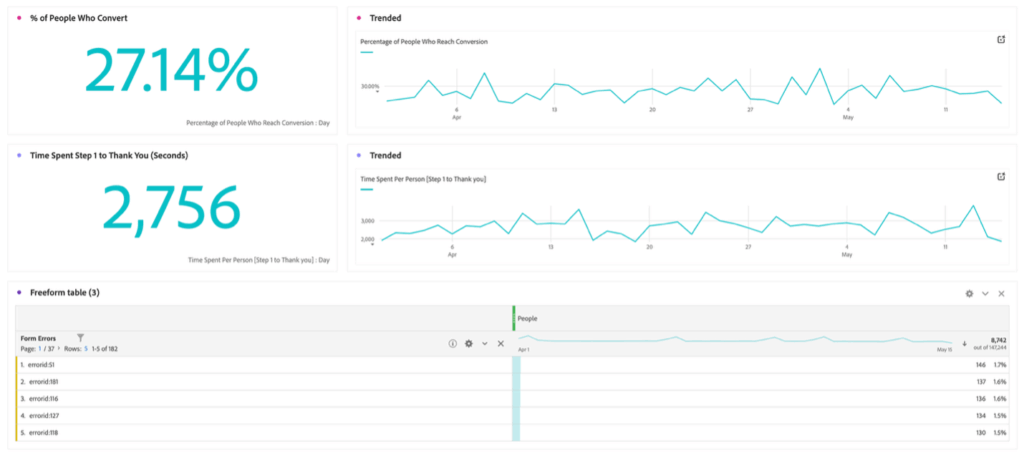Click the 137 value cell

click(x=980, y=382)
